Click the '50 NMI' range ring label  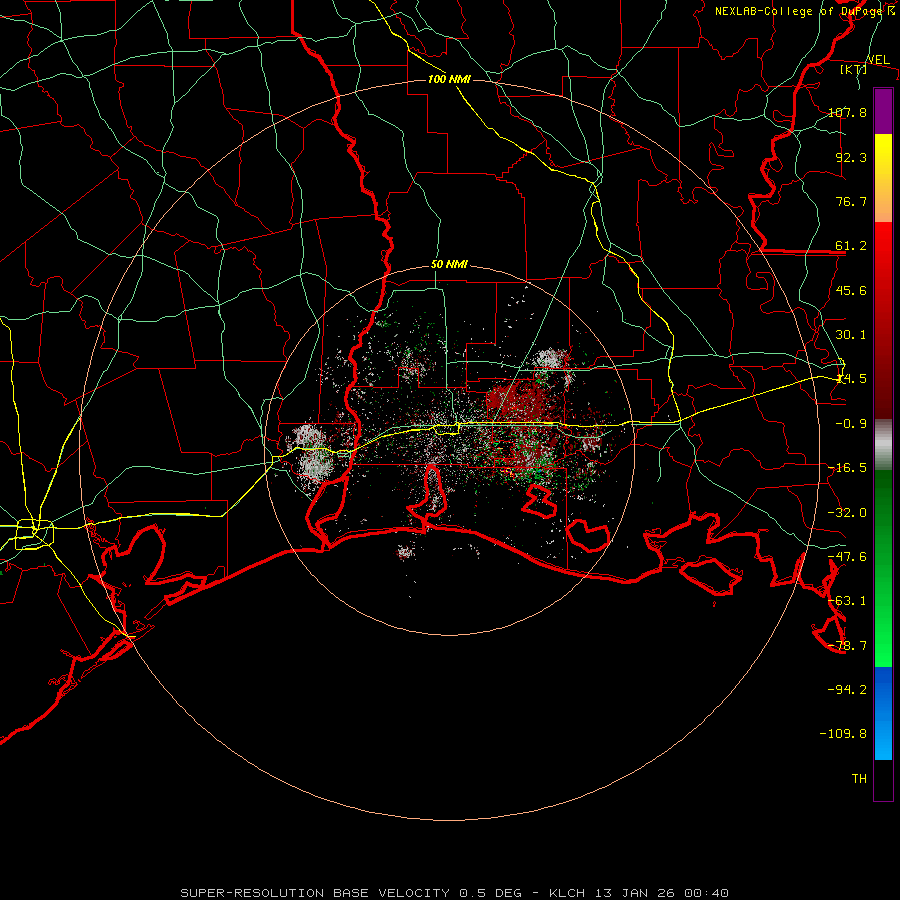[449, 265]
